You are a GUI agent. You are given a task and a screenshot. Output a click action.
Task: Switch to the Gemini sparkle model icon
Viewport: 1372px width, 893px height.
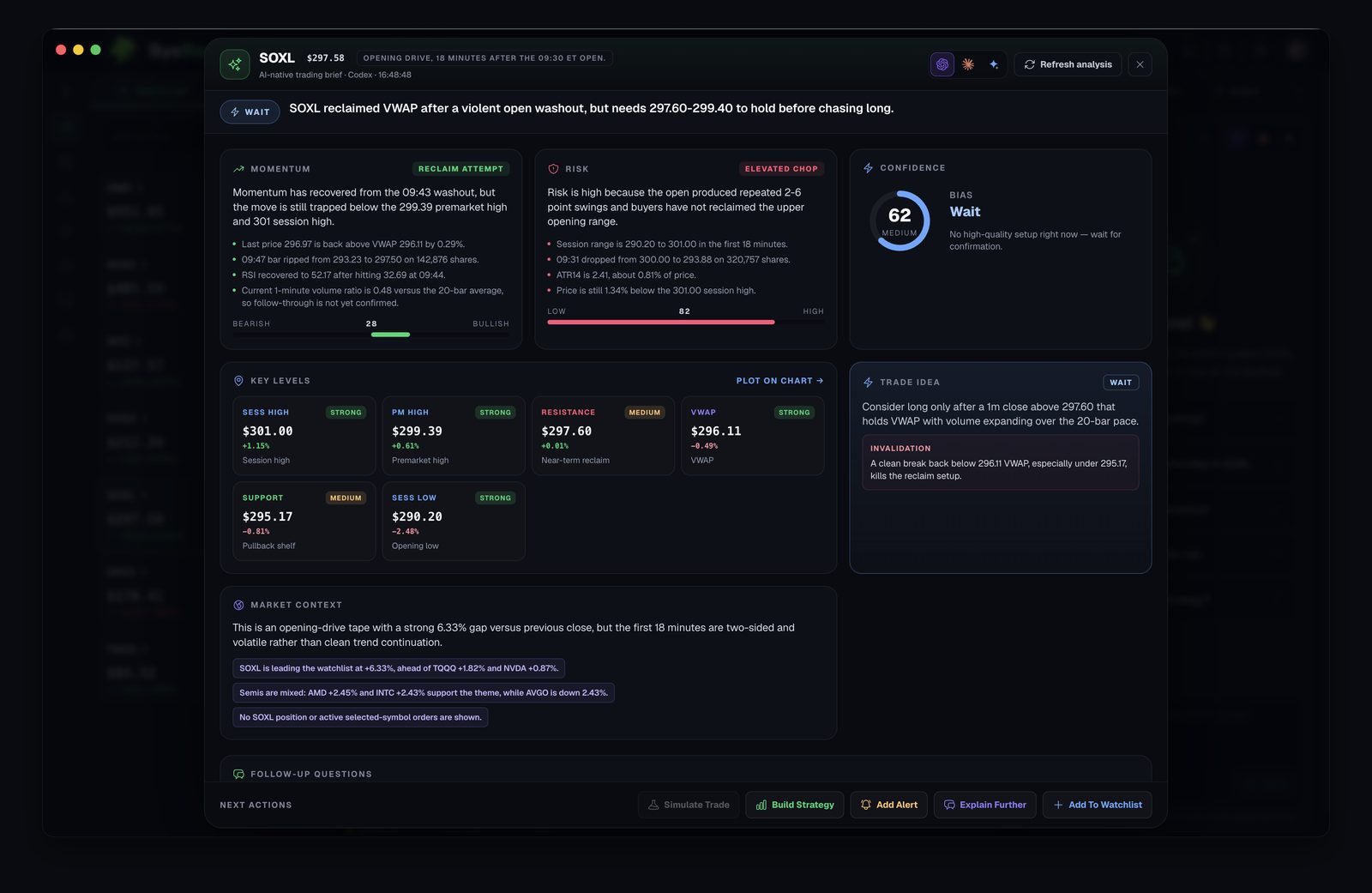tap(994, 64)
